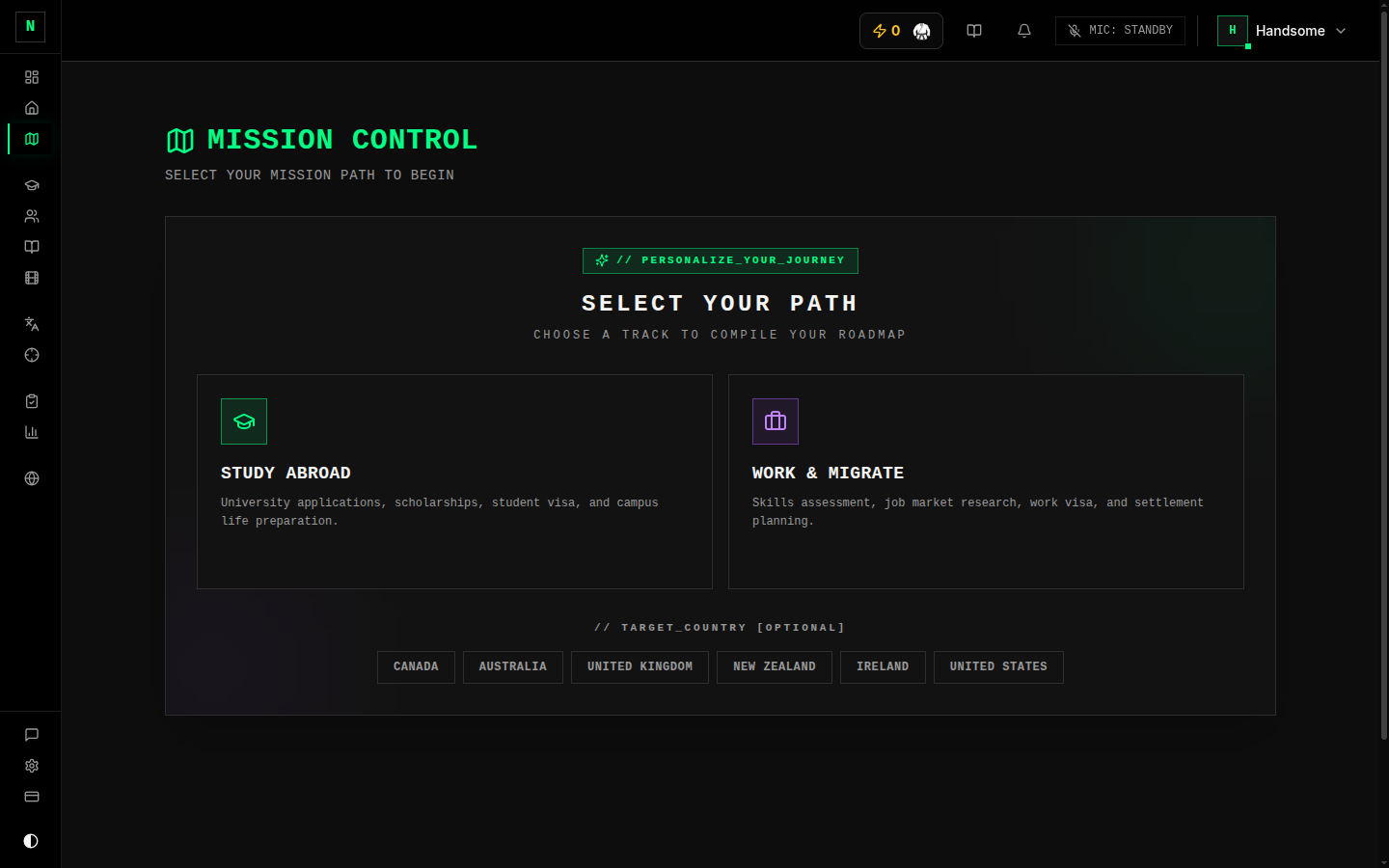Click the Study Abroad graduation cap icon
The width and height of the screenshot is (1389, 868).
coord(244,421)
